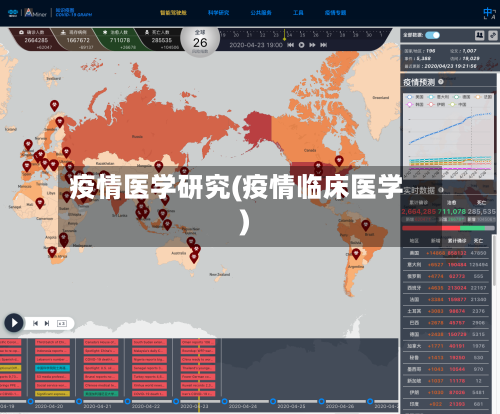Click the link icon in right panel header
500x414 pixels.
click(493, 35)
